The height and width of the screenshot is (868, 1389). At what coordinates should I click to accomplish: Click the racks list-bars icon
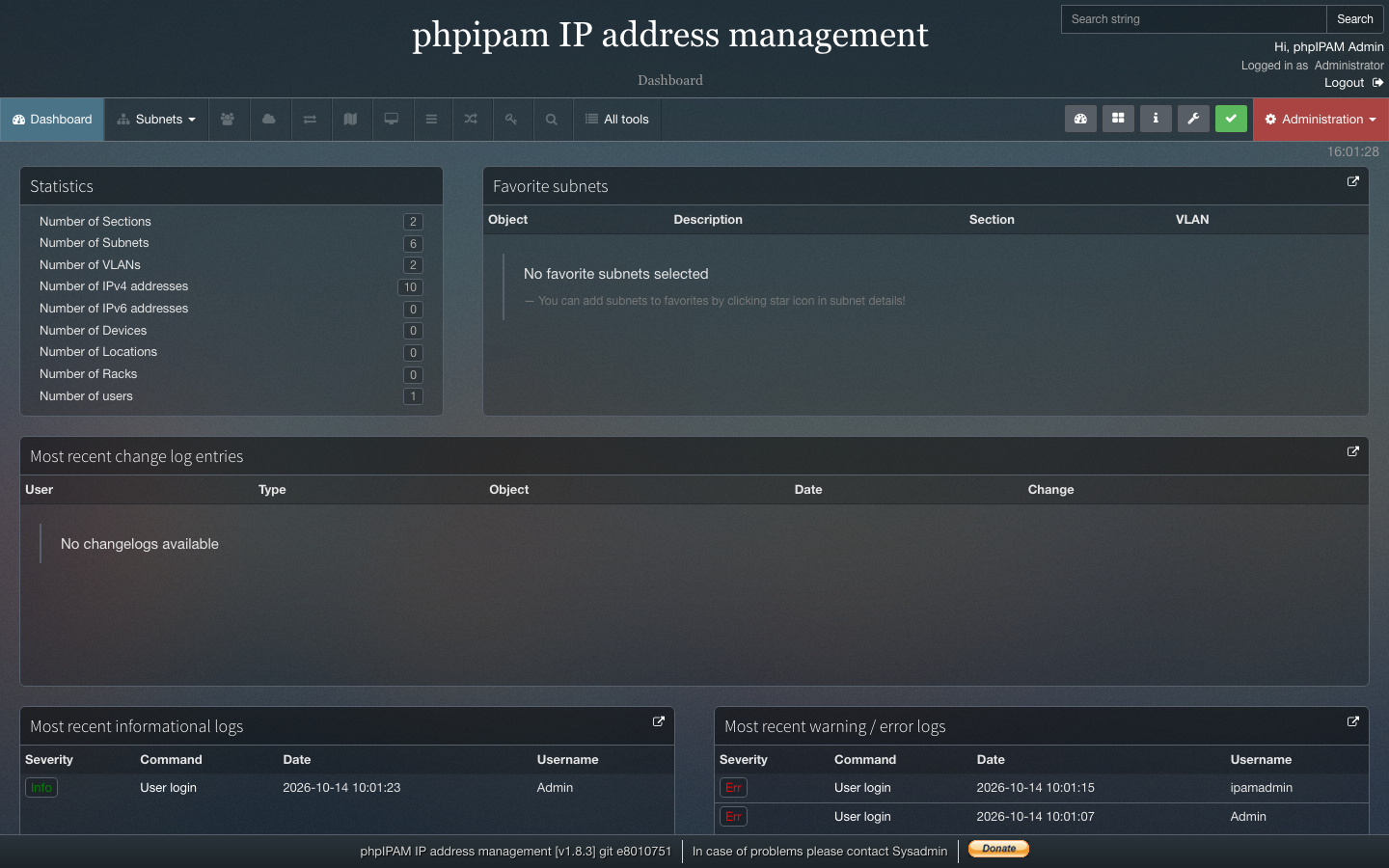point(431,120)
